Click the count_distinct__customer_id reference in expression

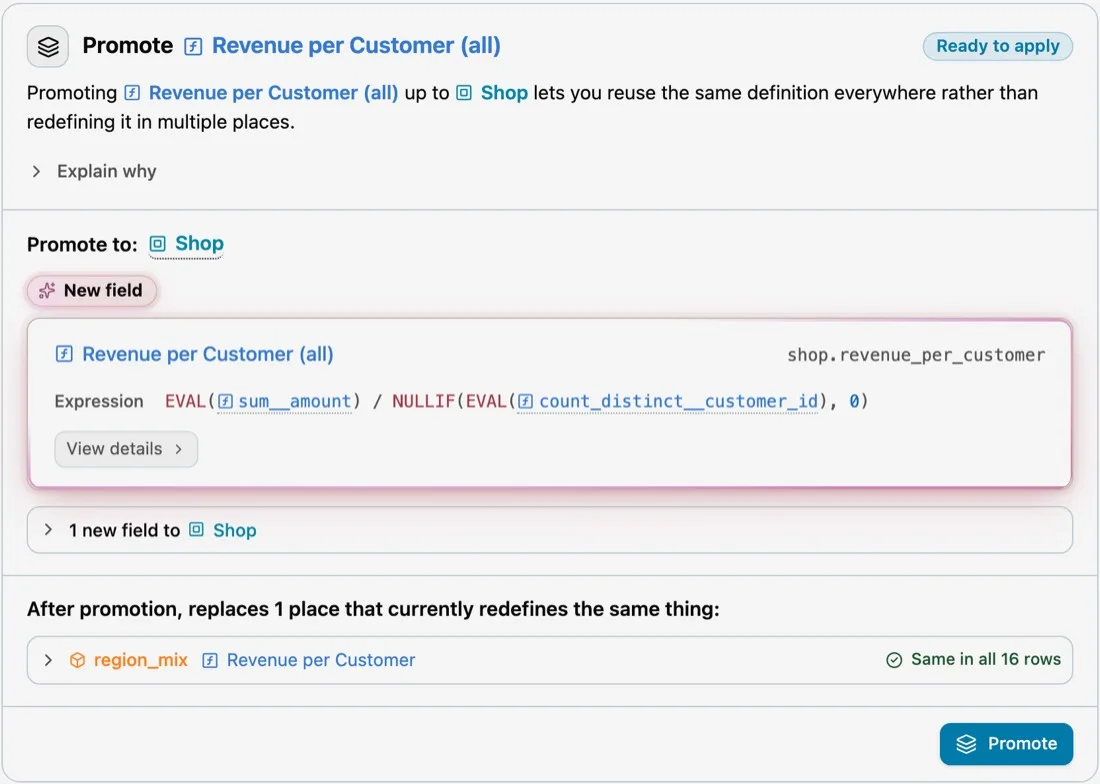[678, 401]
